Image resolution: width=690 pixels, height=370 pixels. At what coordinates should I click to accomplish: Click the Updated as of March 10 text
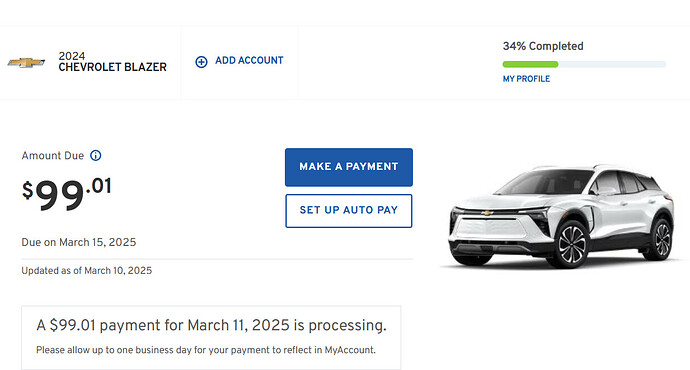point(87,271)
